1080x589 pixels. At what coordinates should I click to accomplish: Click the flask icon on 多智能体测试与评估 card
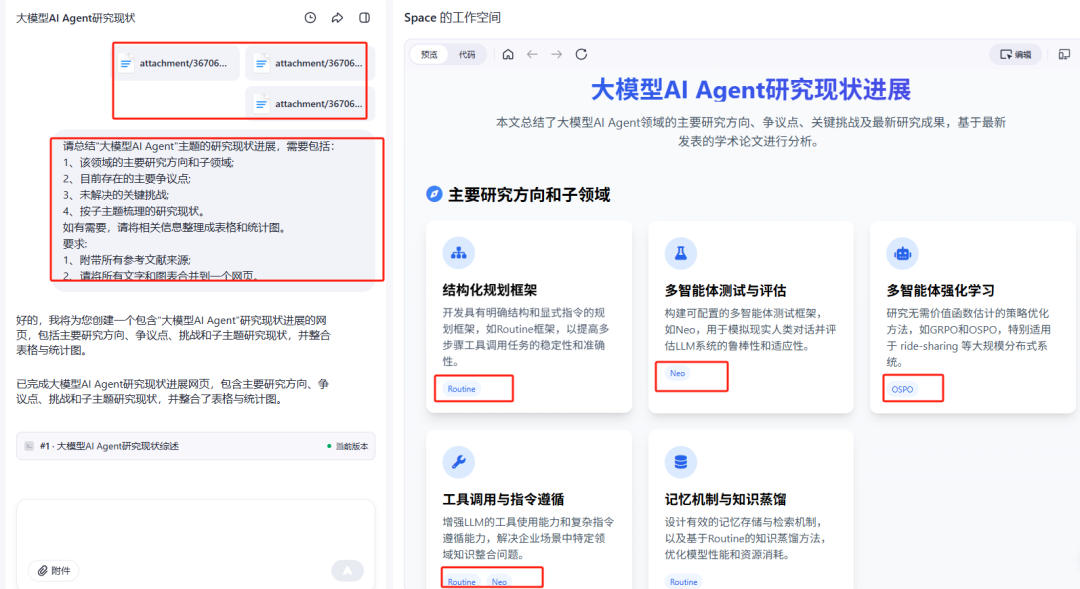tap(681, 254)
